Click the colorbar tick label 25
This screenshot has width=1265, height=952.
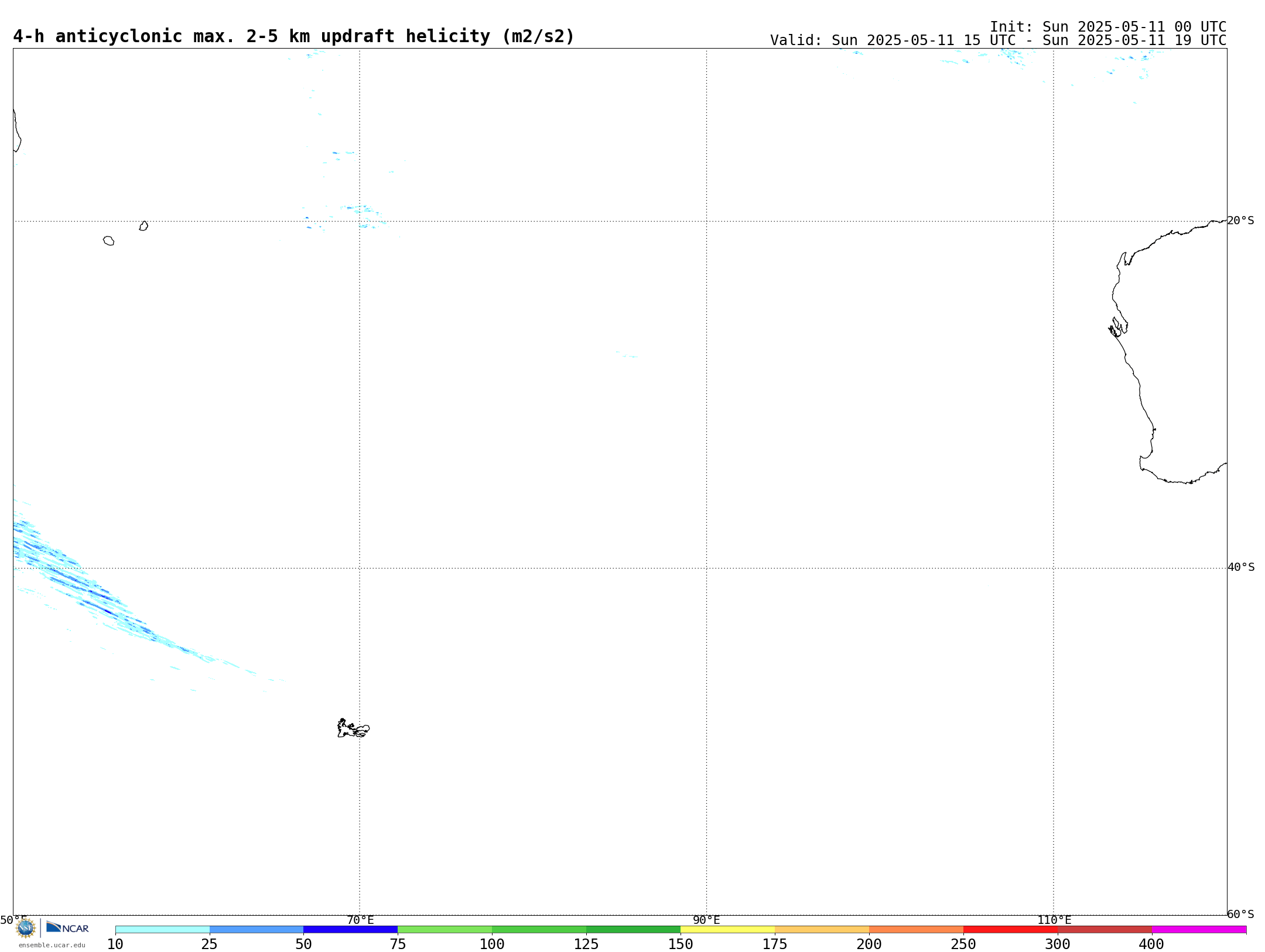point(210,944)
